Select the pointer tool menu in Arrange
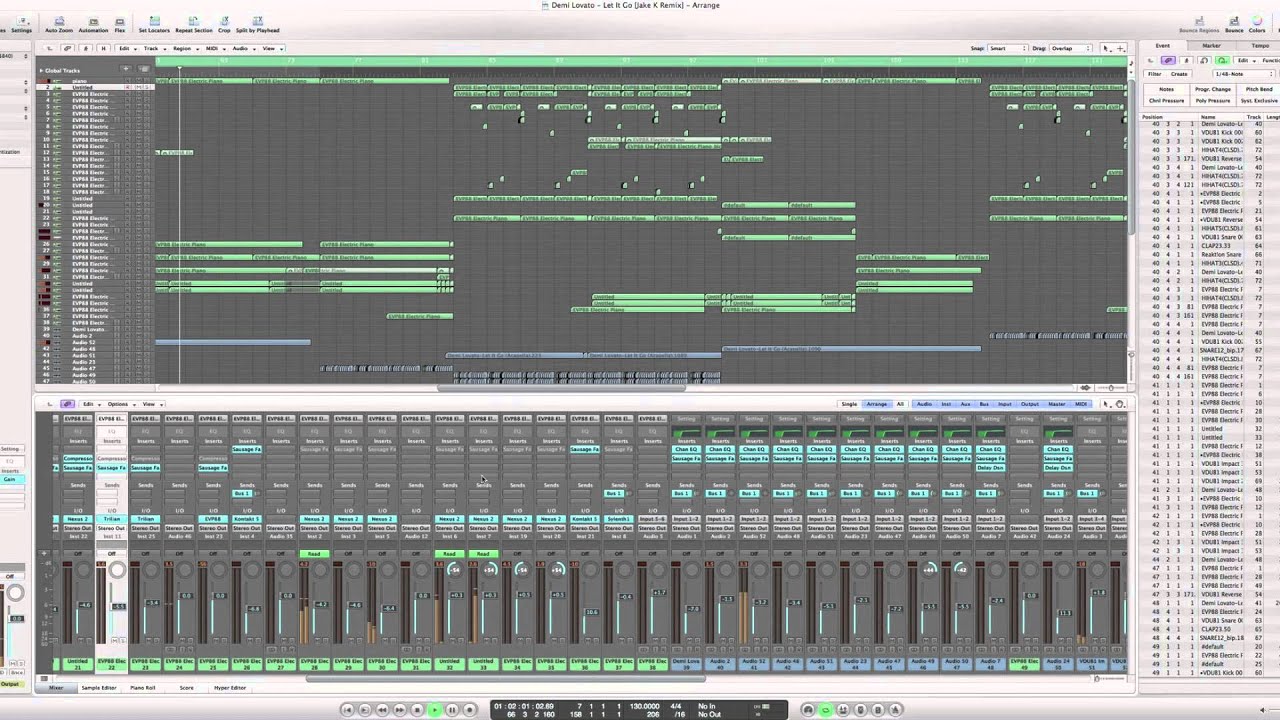1280x720 pixels. 1108,48
